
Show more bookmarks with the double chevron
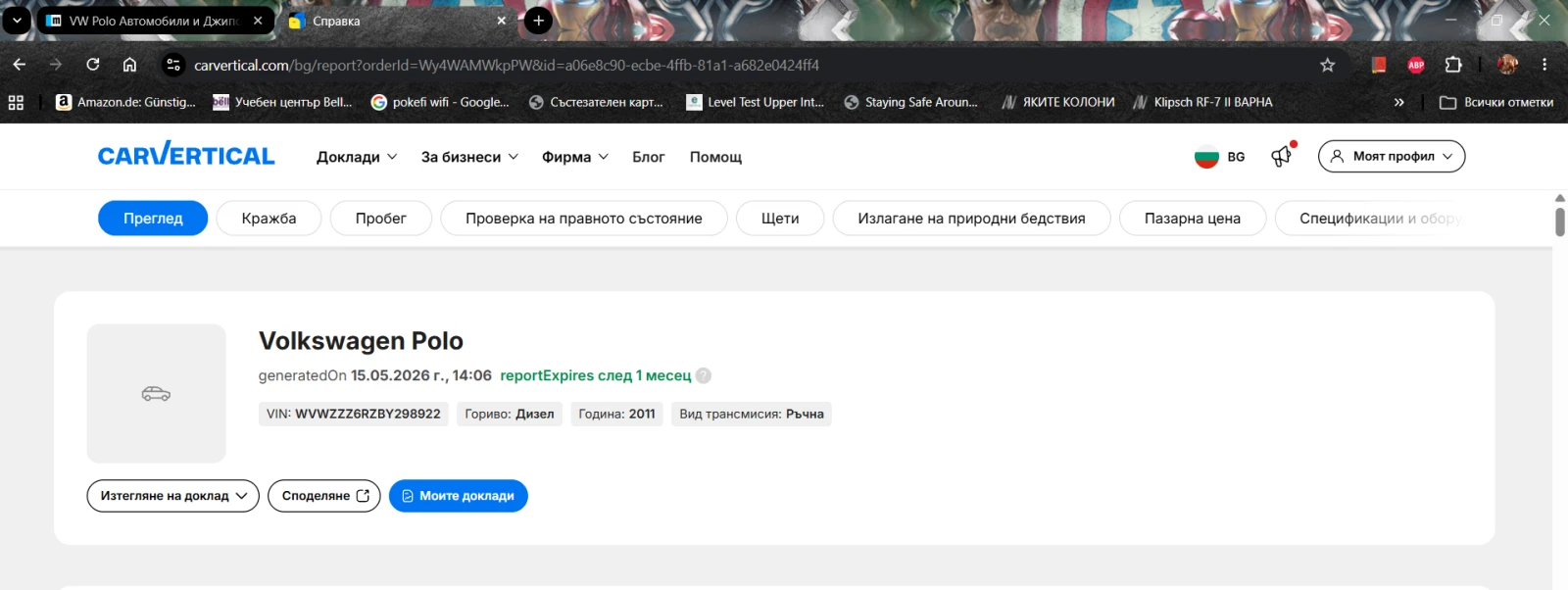tap(1398, 102)
